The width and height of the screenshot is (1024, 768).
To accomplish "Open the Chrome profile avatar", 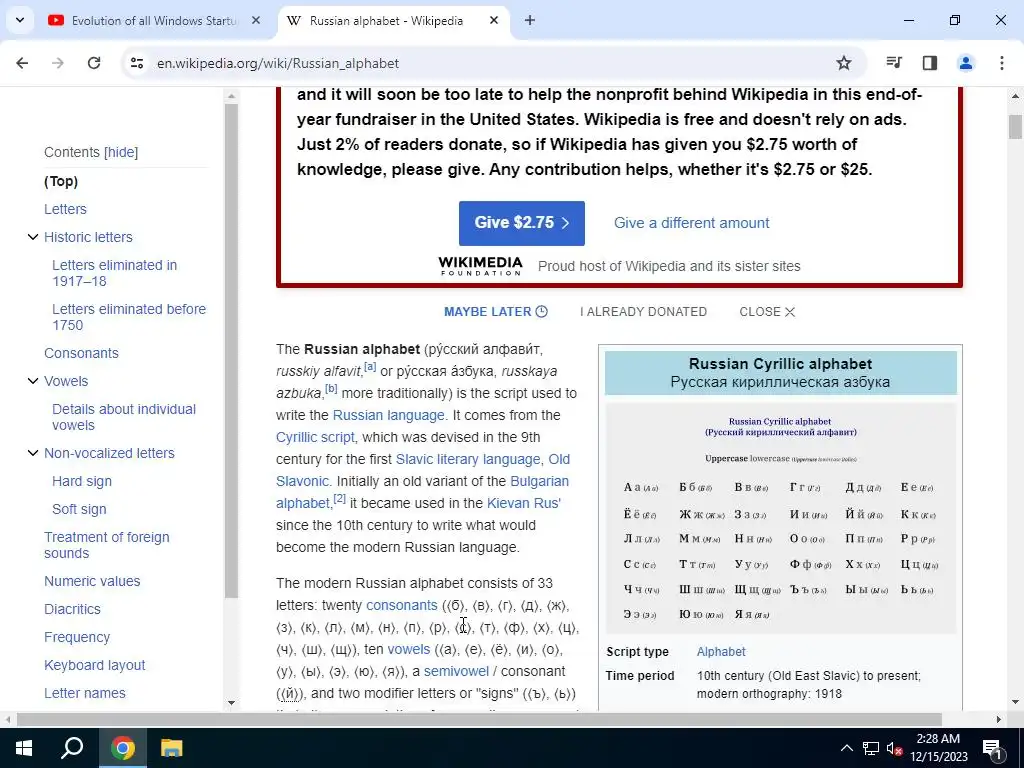I will click(966, 63).
